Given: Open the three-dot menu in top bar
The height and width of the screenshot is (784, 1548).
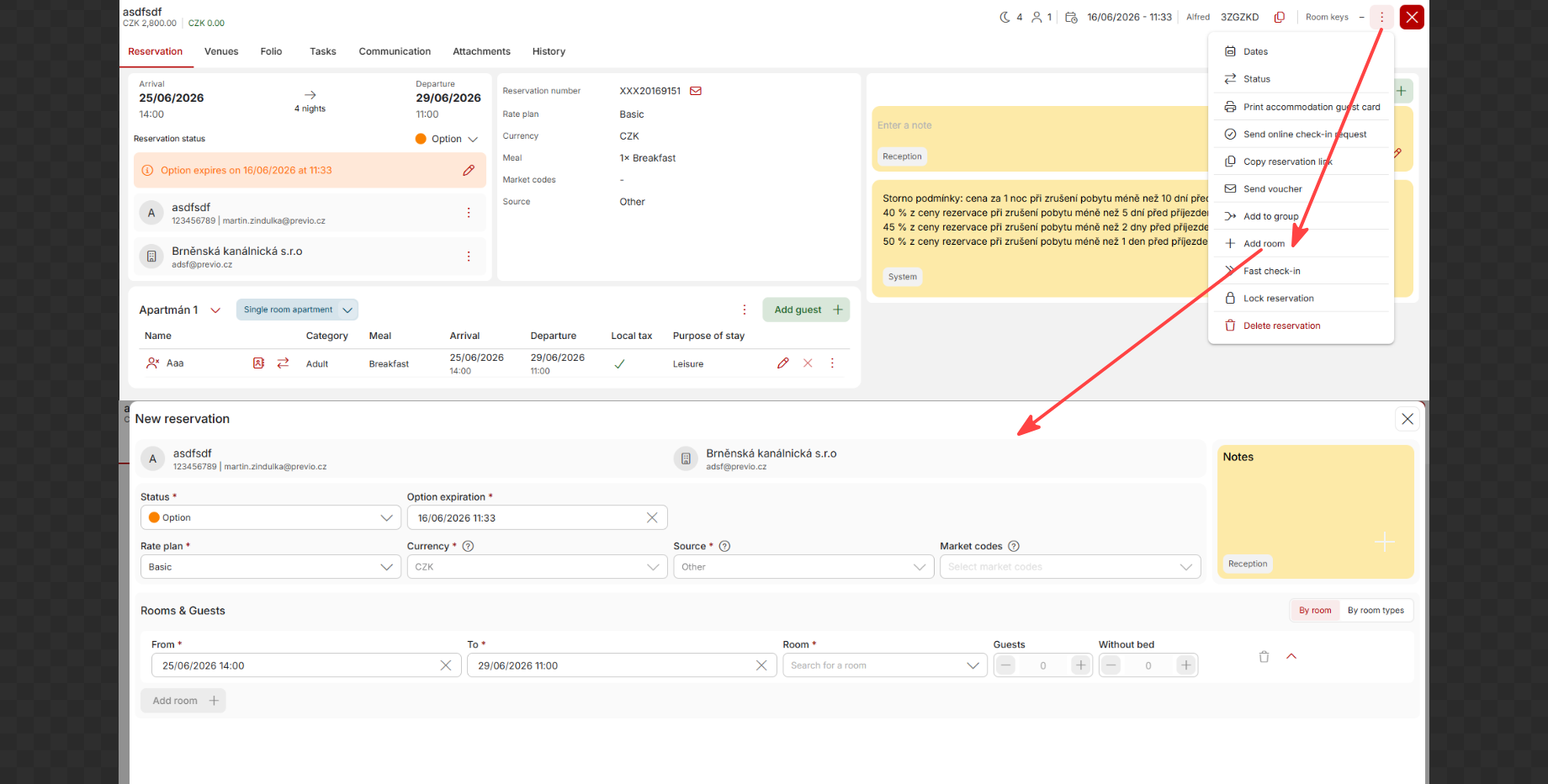Looking at the screenshot, I should point(1381,17).
